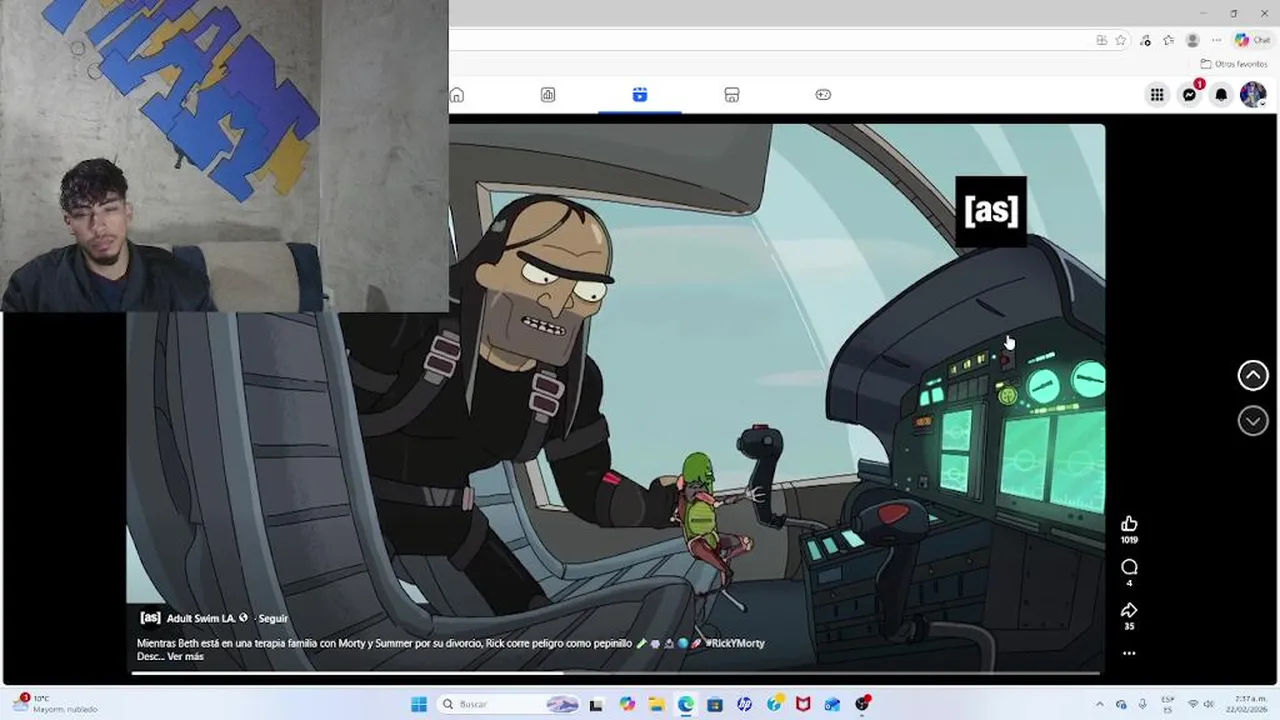Open the browser profile avatar
Image resolution: width=1280 pixels, height=720 pixels.
[1192, 40]
